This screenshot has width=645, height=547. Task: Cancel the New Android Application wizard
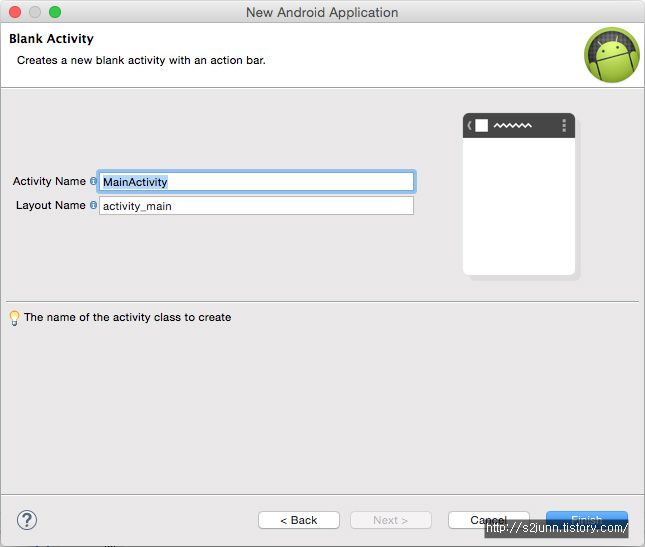pyautogui.click(x=488, y=520)
